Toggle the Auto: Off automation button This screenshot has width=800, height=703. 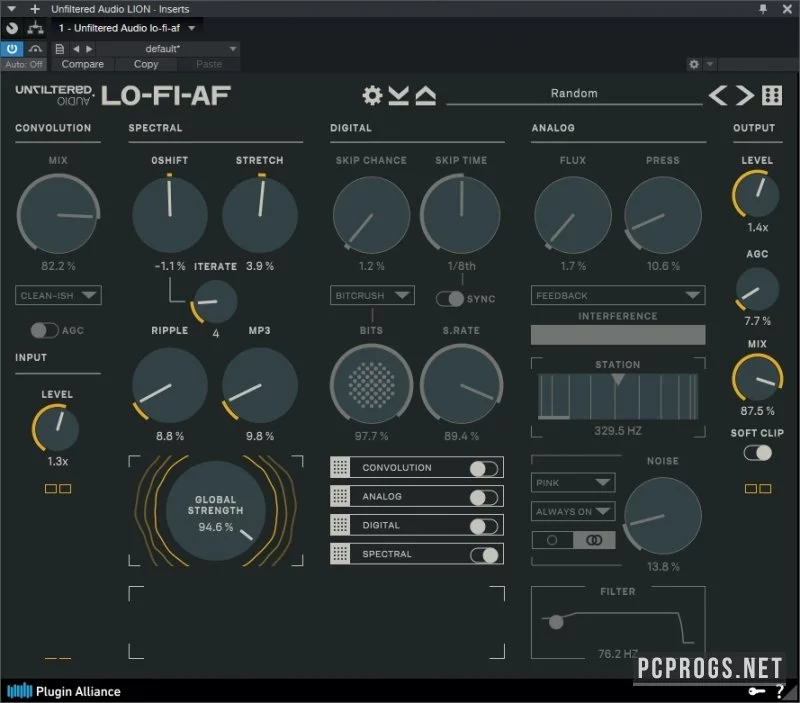click(x=24, y=64)
